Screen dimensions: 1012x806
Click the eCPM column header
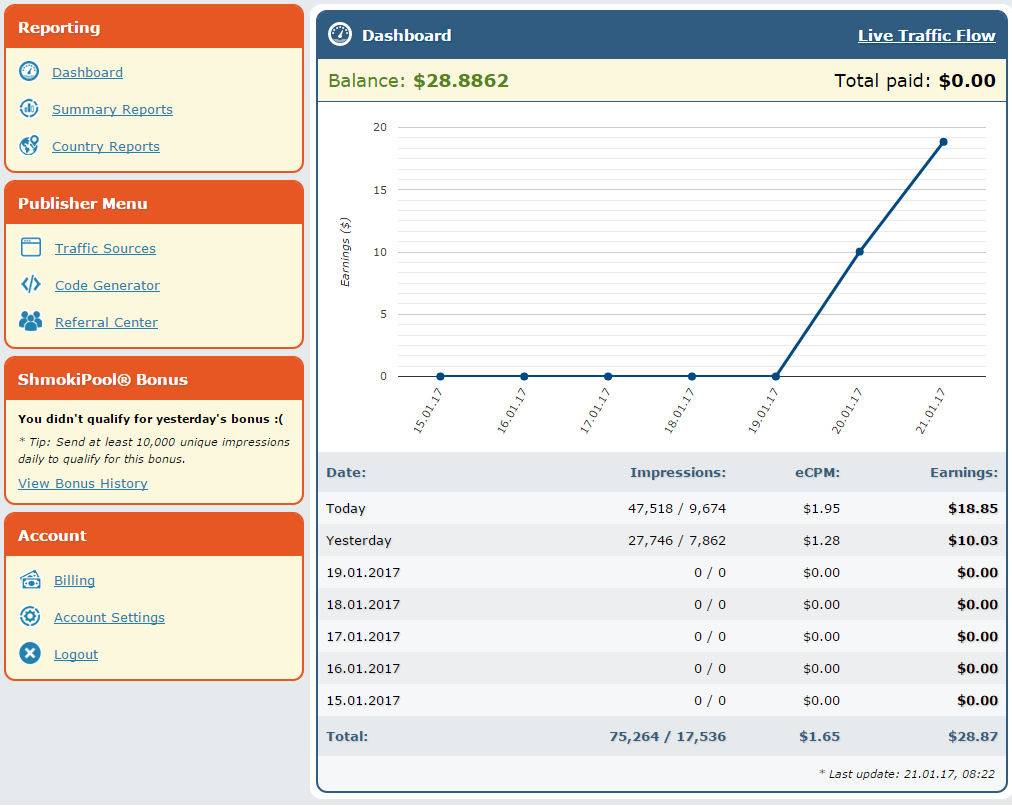click(x=817, y=472)
